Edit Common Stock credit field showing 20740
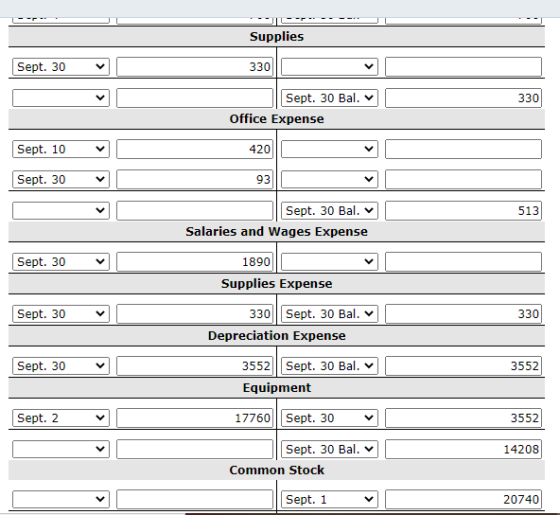The width and height of the screenshot is (560, 515). click(463, 499)
